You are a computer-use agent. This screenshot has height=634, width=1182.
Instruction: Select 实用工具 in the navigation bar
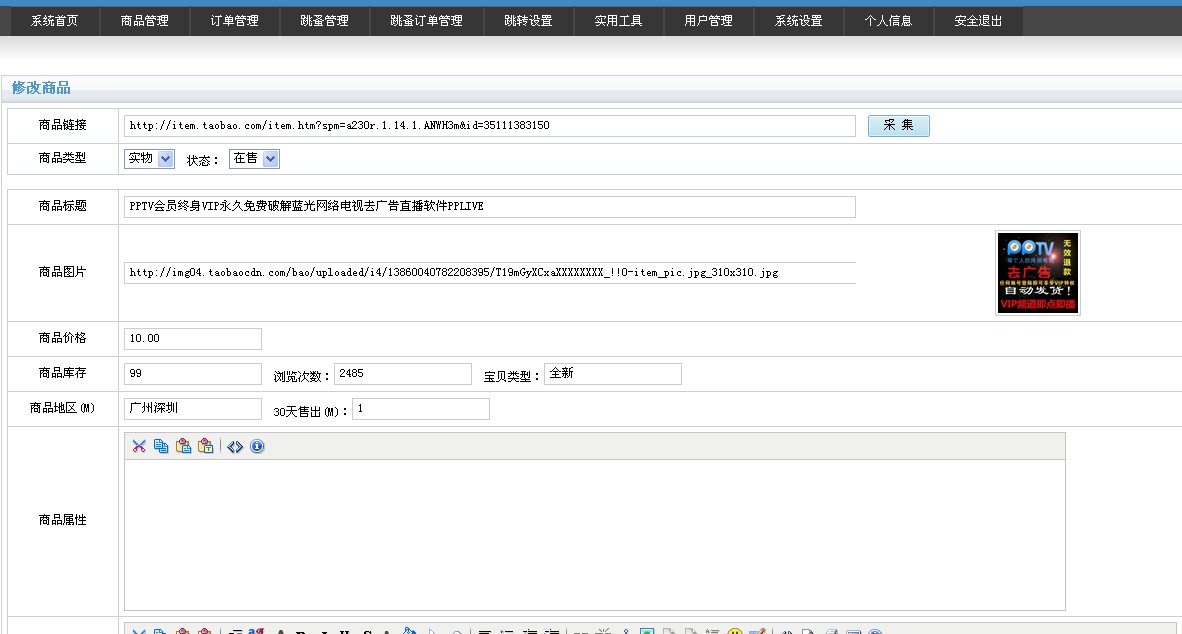point(619,21)
